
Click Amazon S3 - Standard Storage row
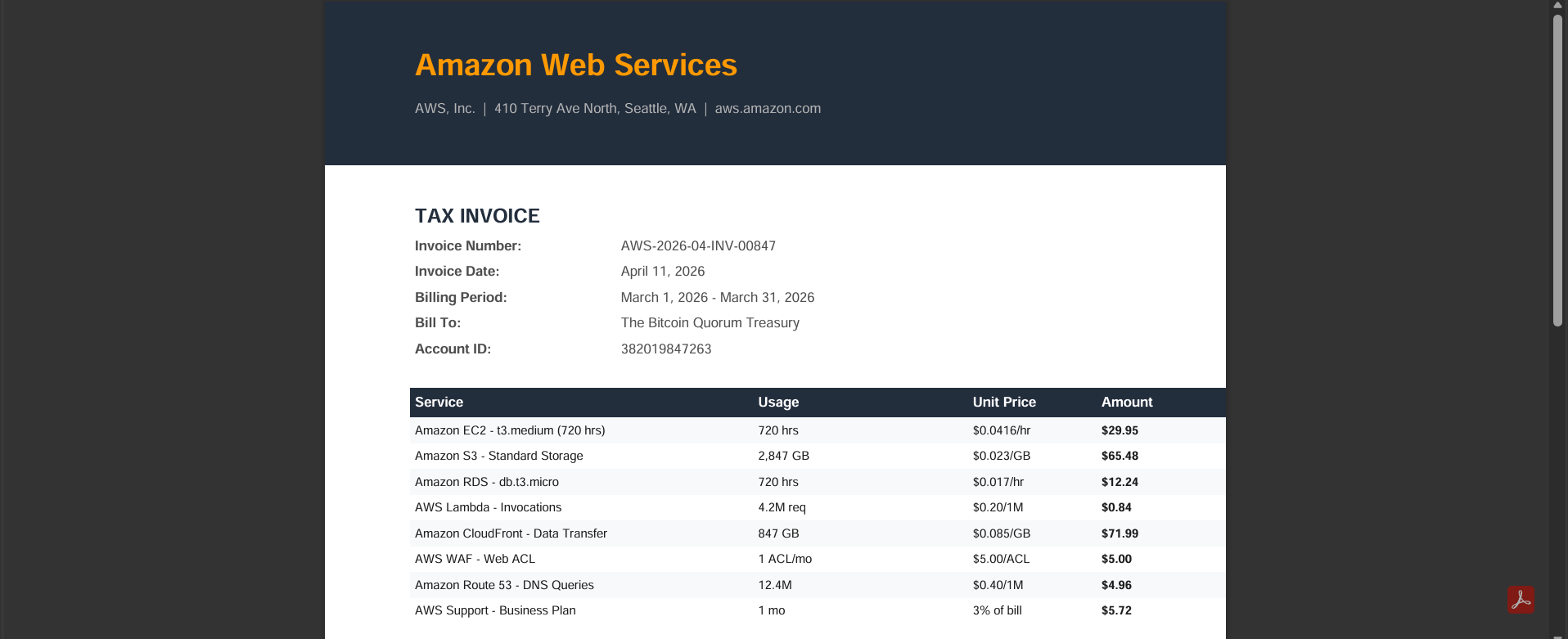coord(818,457)
